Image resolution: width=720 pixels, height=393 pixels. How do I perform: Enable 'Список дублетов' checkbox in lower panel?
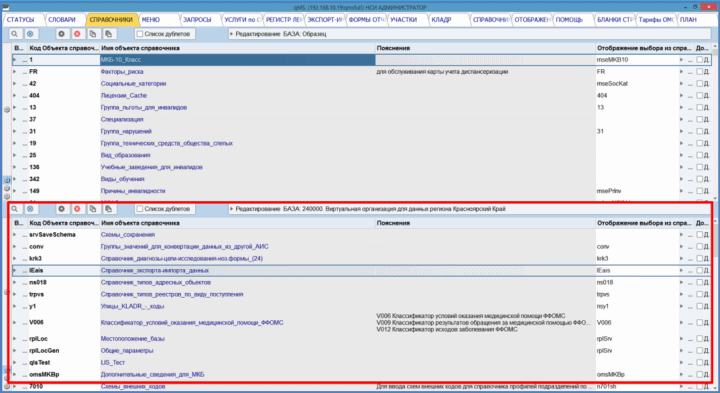[x=140, y=209]
